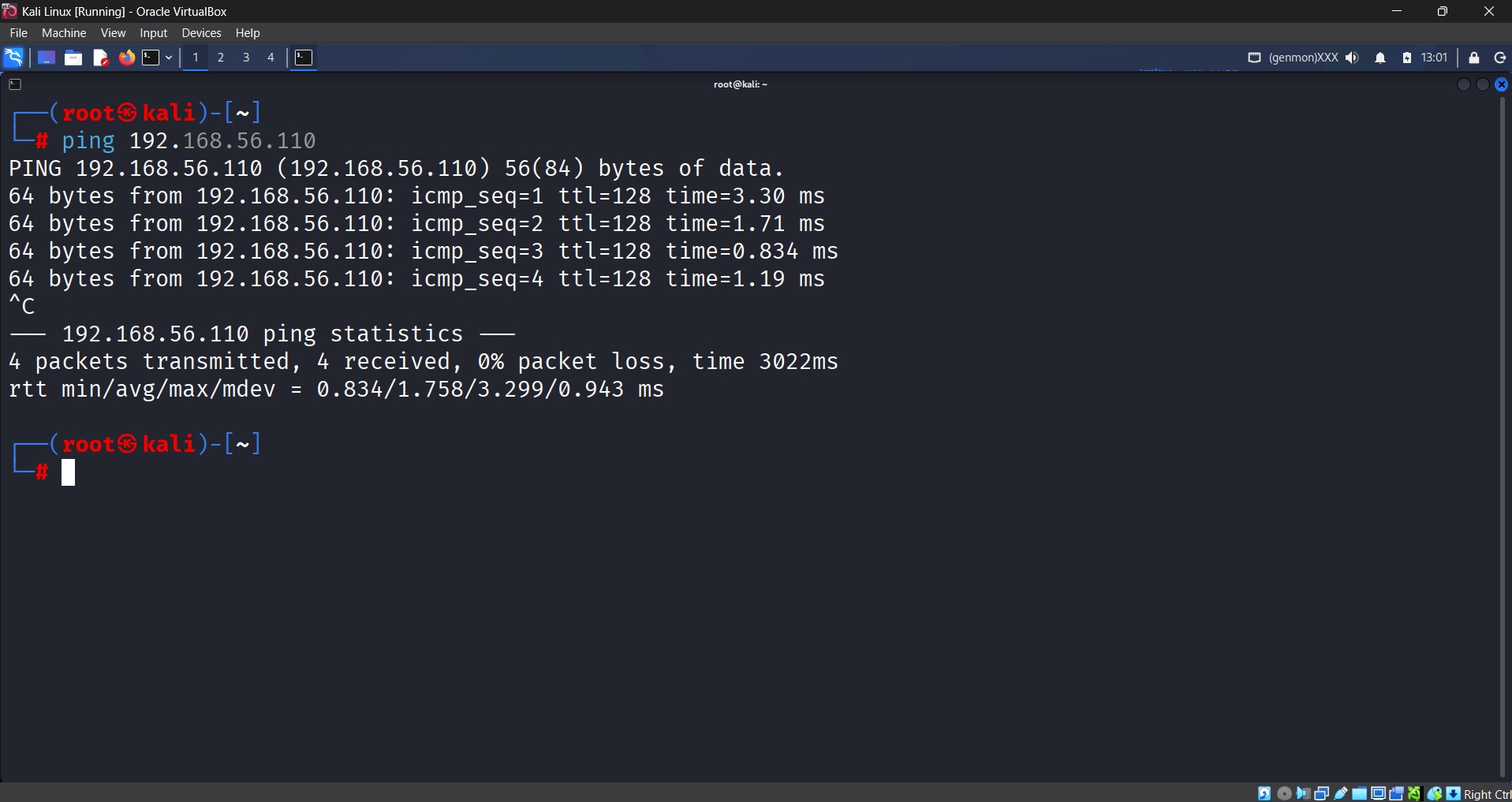This screenshot has height=802, width=1512.
Task: Click the mouse integration status icon
Action: click(x=1435, y=793)
